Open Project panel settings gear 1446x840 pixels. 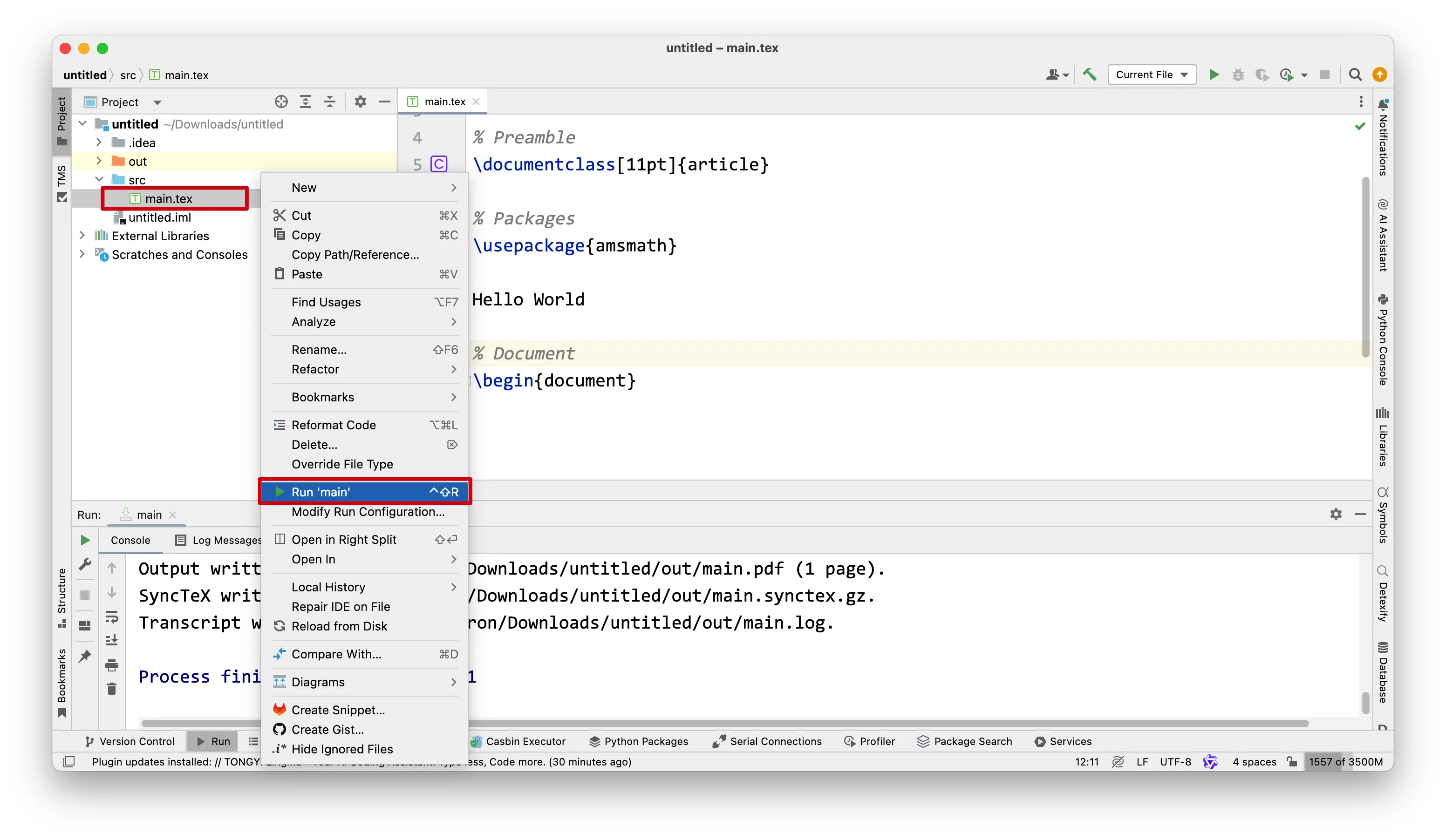(x=360, y=102)
